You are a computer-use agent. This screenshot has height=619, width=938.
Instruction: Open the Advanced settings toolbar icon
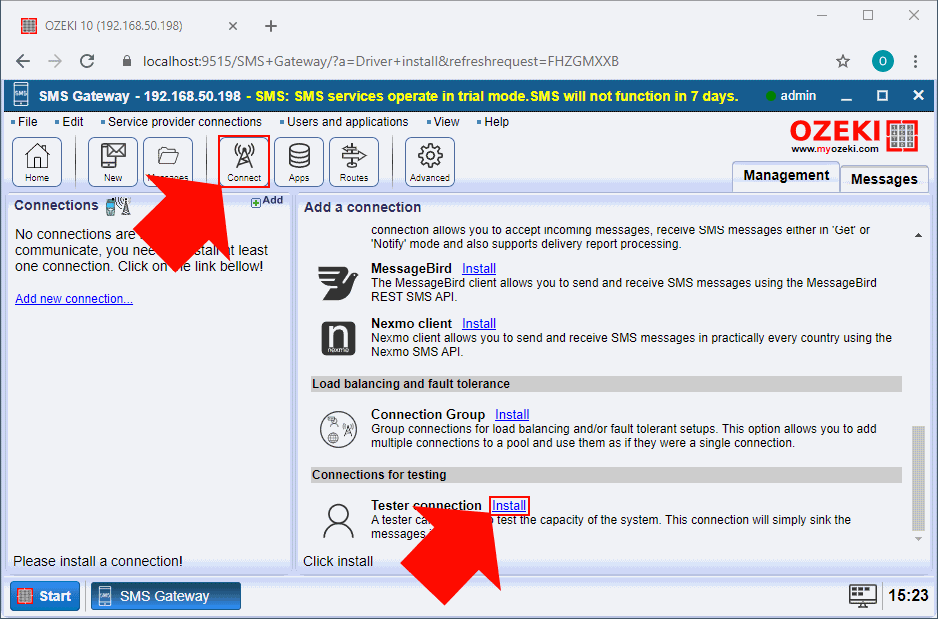click(430, 161)
